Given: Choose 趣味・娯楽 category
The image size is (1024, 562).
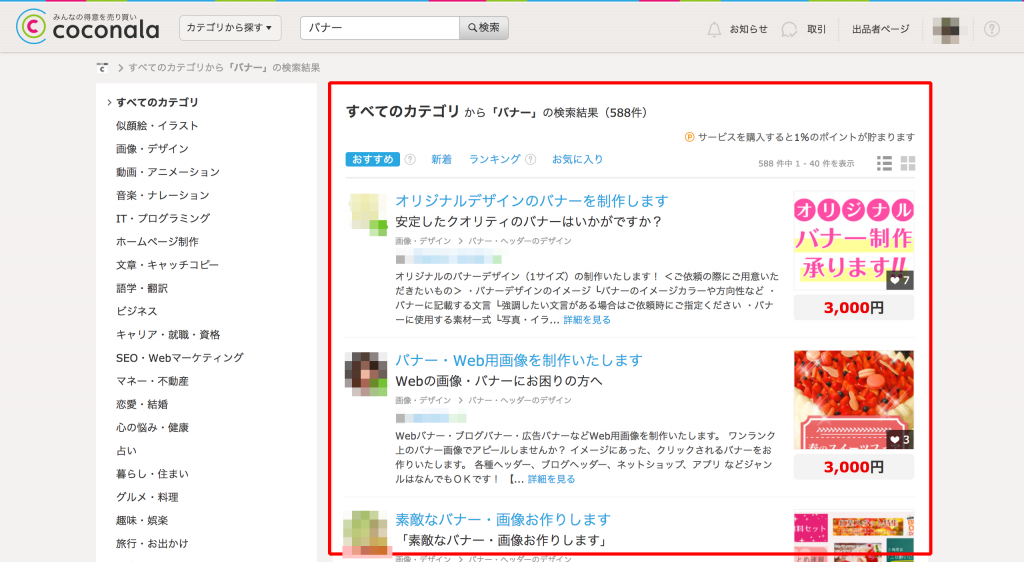Looking at the screenshot, I should pyautogui.click(x=142, y=521).
